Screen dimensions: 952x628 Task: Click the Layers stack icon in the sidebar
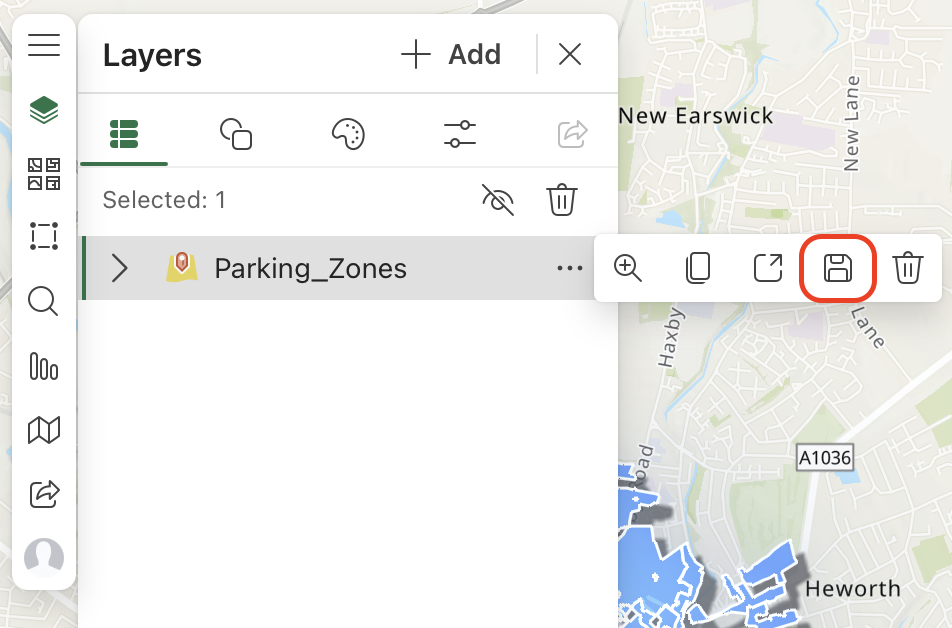point(44,109)
